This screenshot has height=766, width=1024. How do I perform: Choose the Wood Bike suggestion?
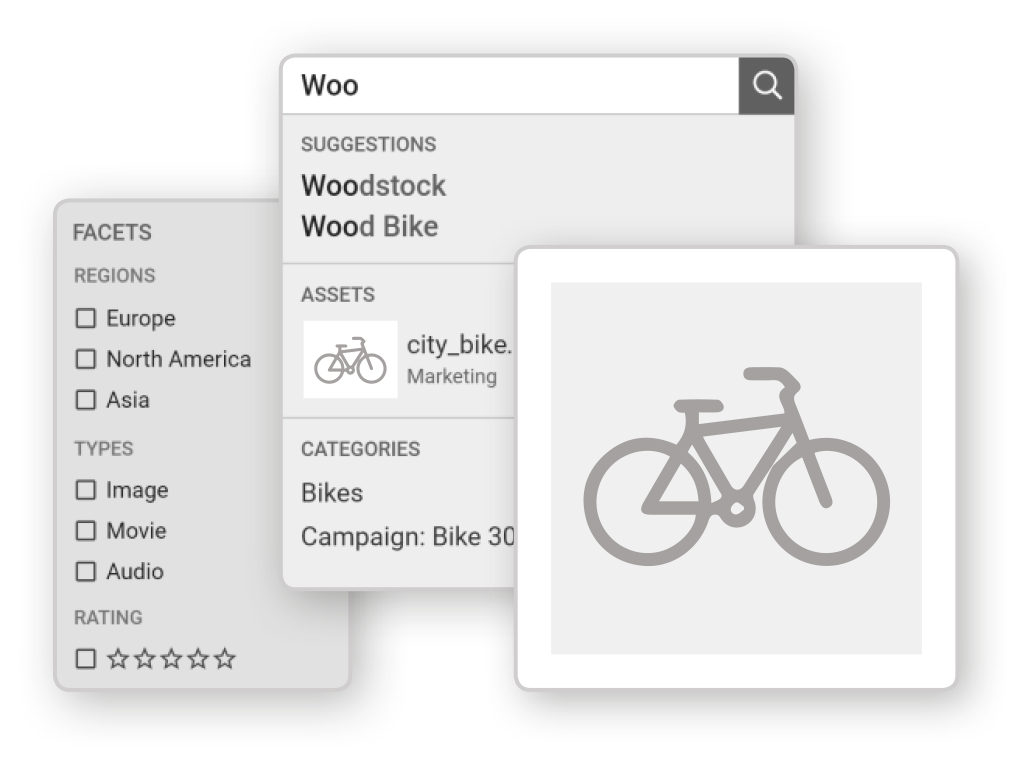click(370, 227)
